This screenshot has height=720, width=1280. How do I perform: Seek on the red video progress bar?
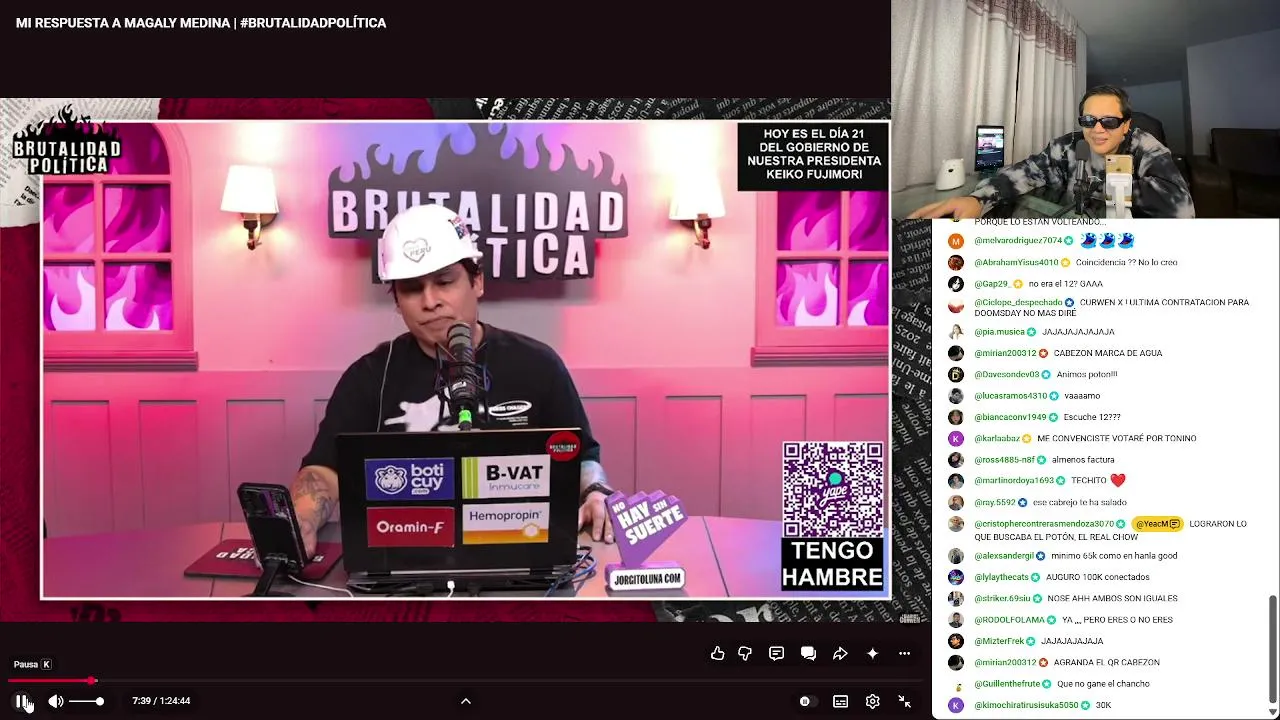pos(465,680)
